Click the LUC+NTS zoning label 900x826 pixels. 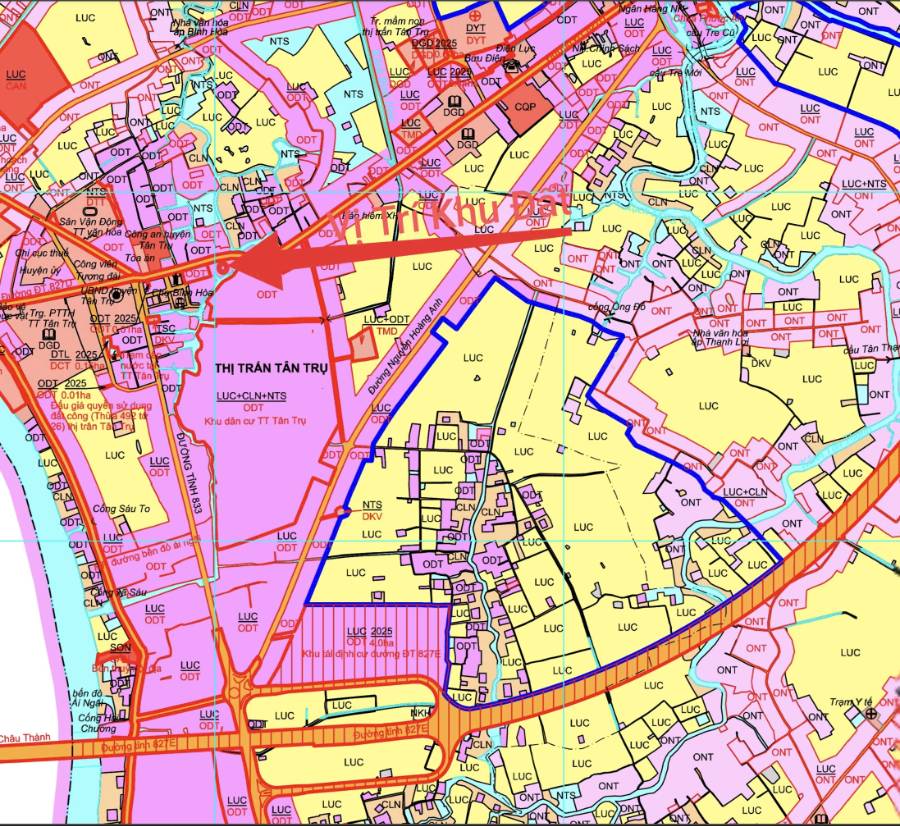pos(863,184)
